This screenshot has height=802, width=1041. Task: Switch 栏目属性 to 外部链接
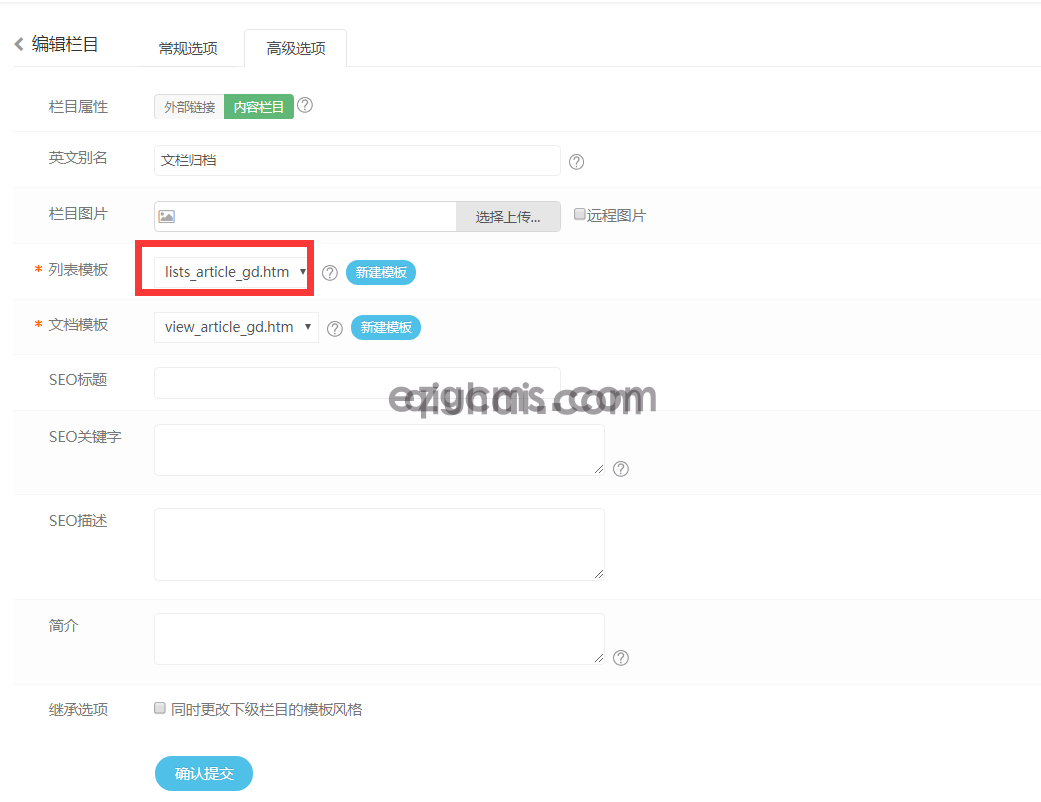click(188, 106)
